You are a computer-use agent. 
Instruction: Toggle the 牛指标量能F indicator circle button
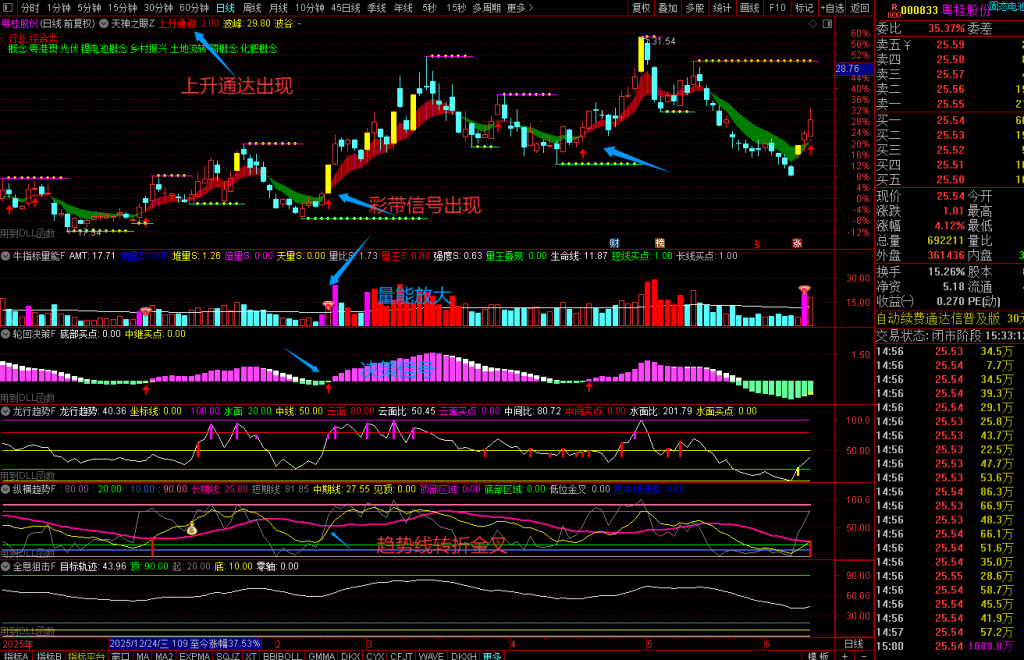(x=6, y=257)
